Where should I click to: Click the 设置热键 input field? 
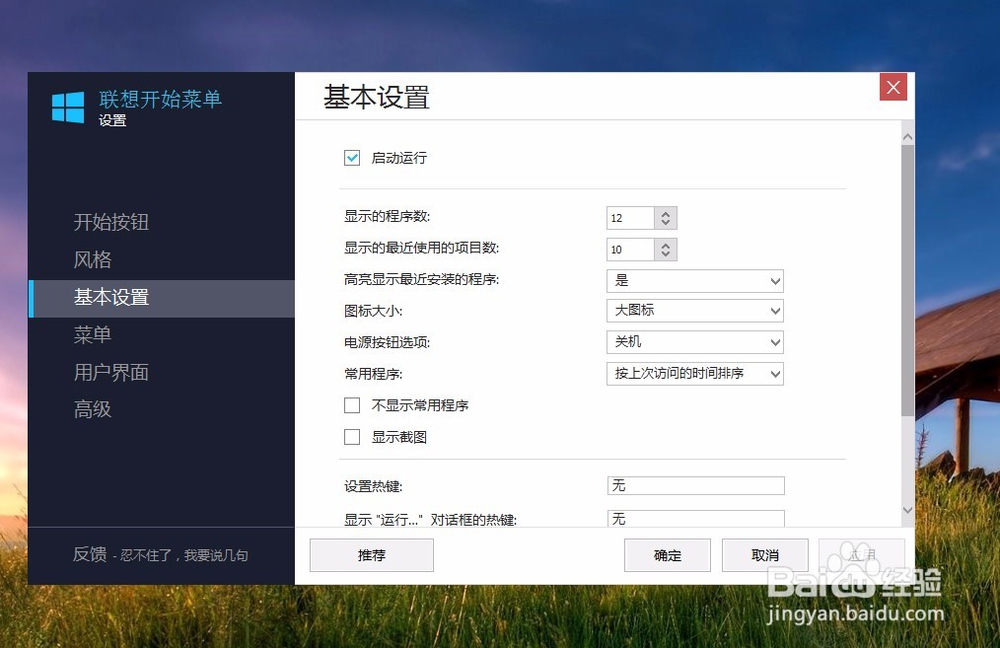[695, 485]
